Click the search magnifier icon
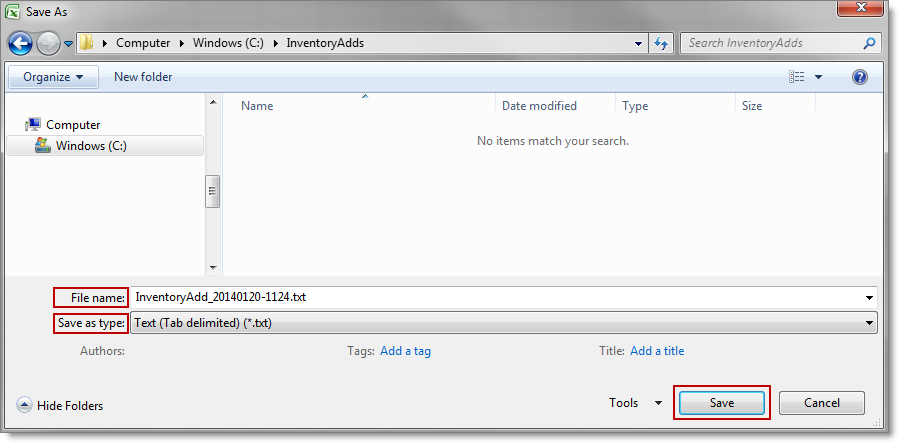This screenshot has width=899, height=443. (868, 43)
